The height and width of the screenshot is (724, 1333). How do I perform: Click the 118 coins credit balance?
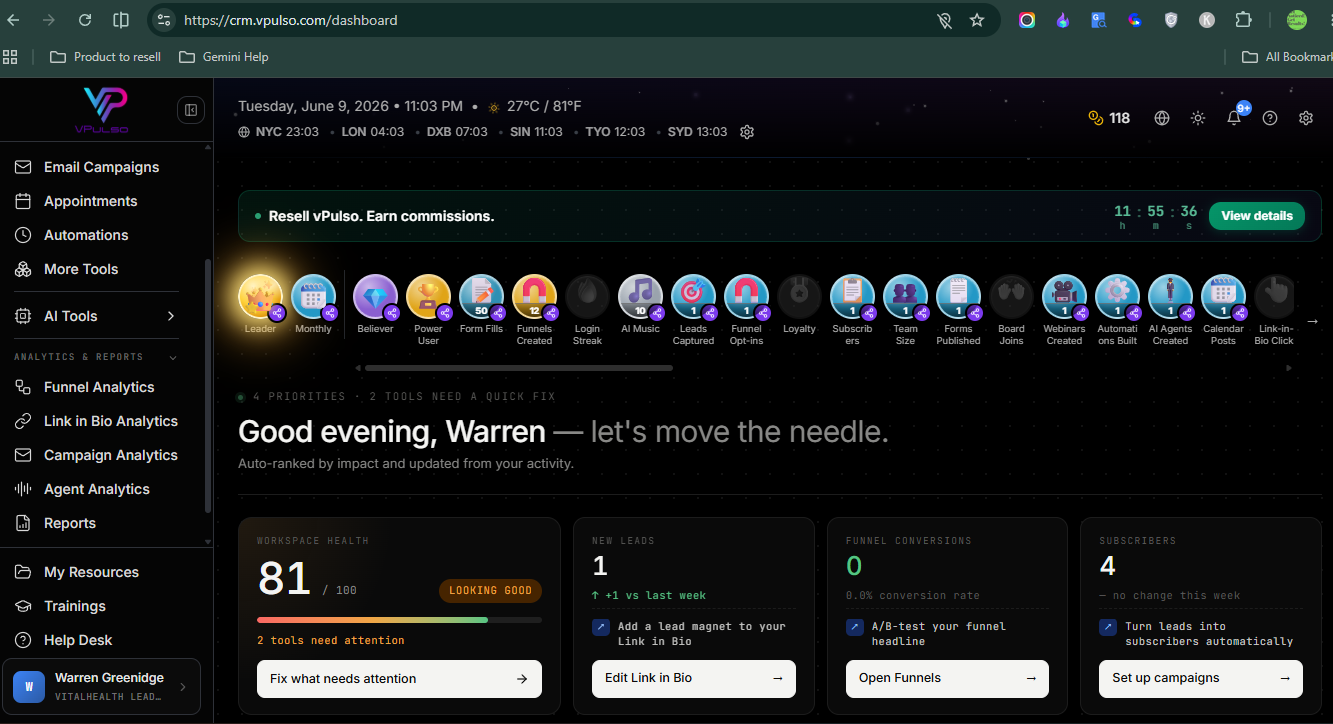tap(1109, 118)
